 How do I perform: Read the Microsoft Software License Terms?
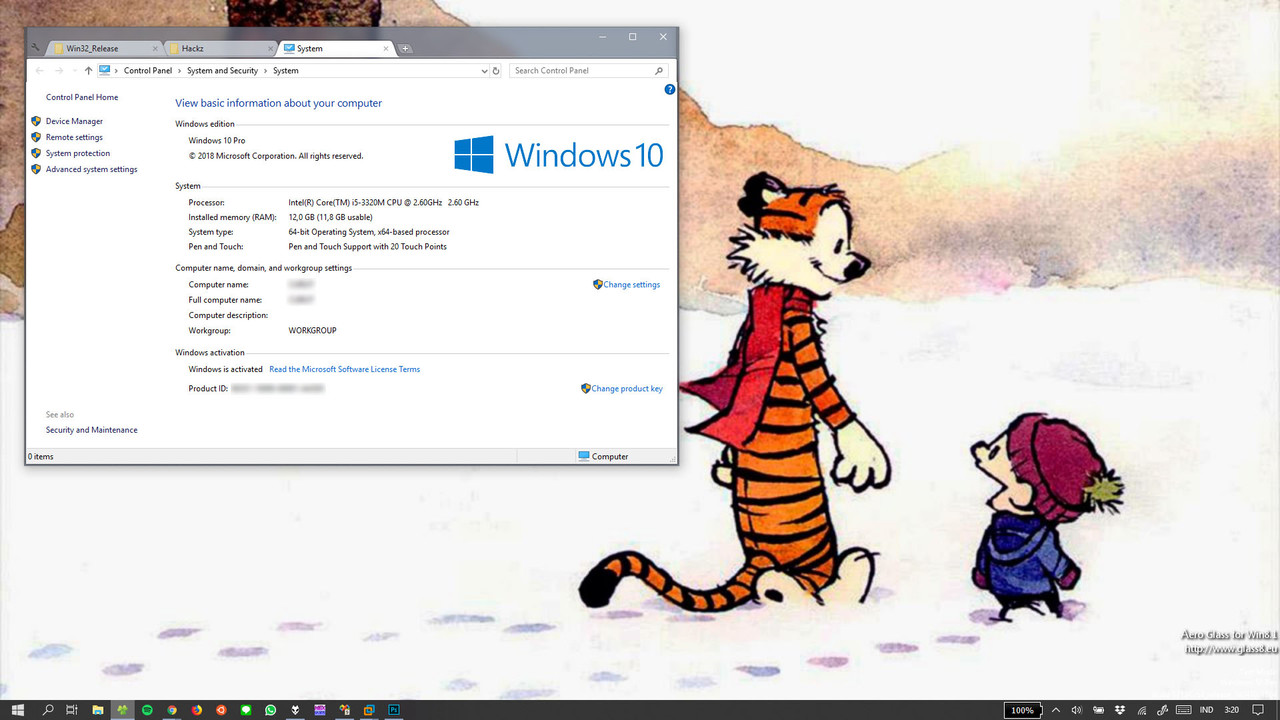pyautogui.click(x=345, y=369)
